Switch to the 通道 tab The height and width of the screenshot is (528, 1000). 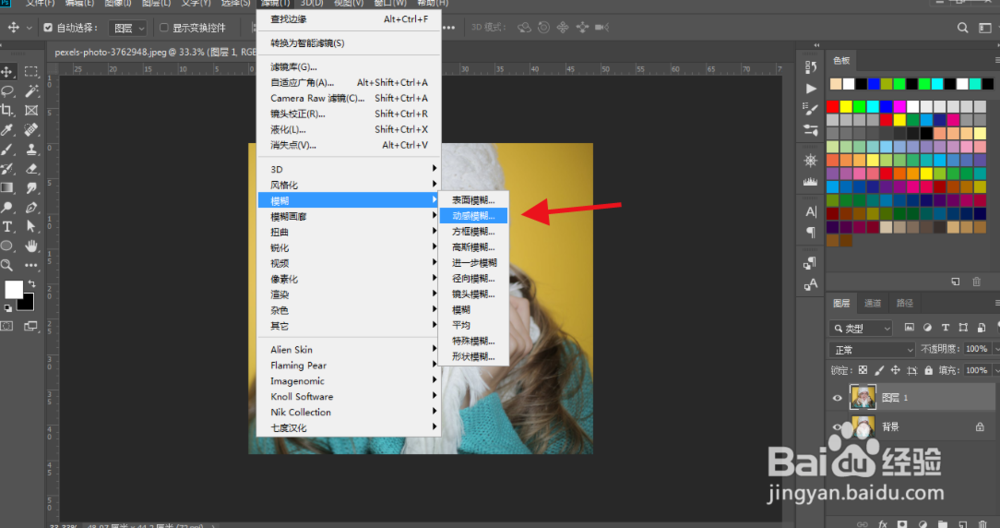coord(872,304)
